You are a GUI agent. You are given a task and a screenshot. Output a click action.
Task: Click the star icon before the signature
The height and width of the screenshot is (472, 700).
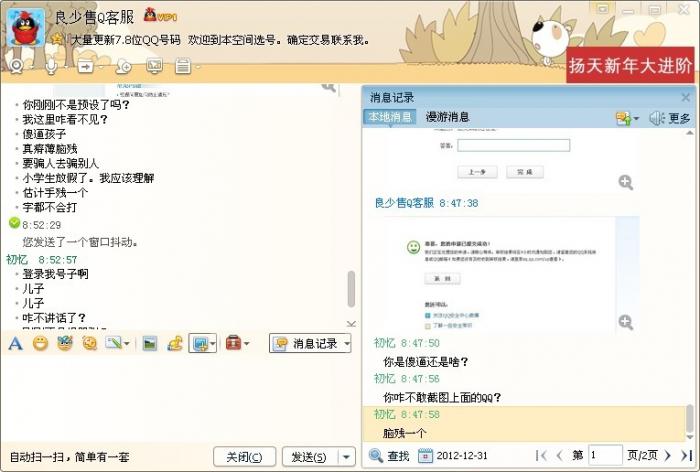pyautogui.click(x=57, y=39)
